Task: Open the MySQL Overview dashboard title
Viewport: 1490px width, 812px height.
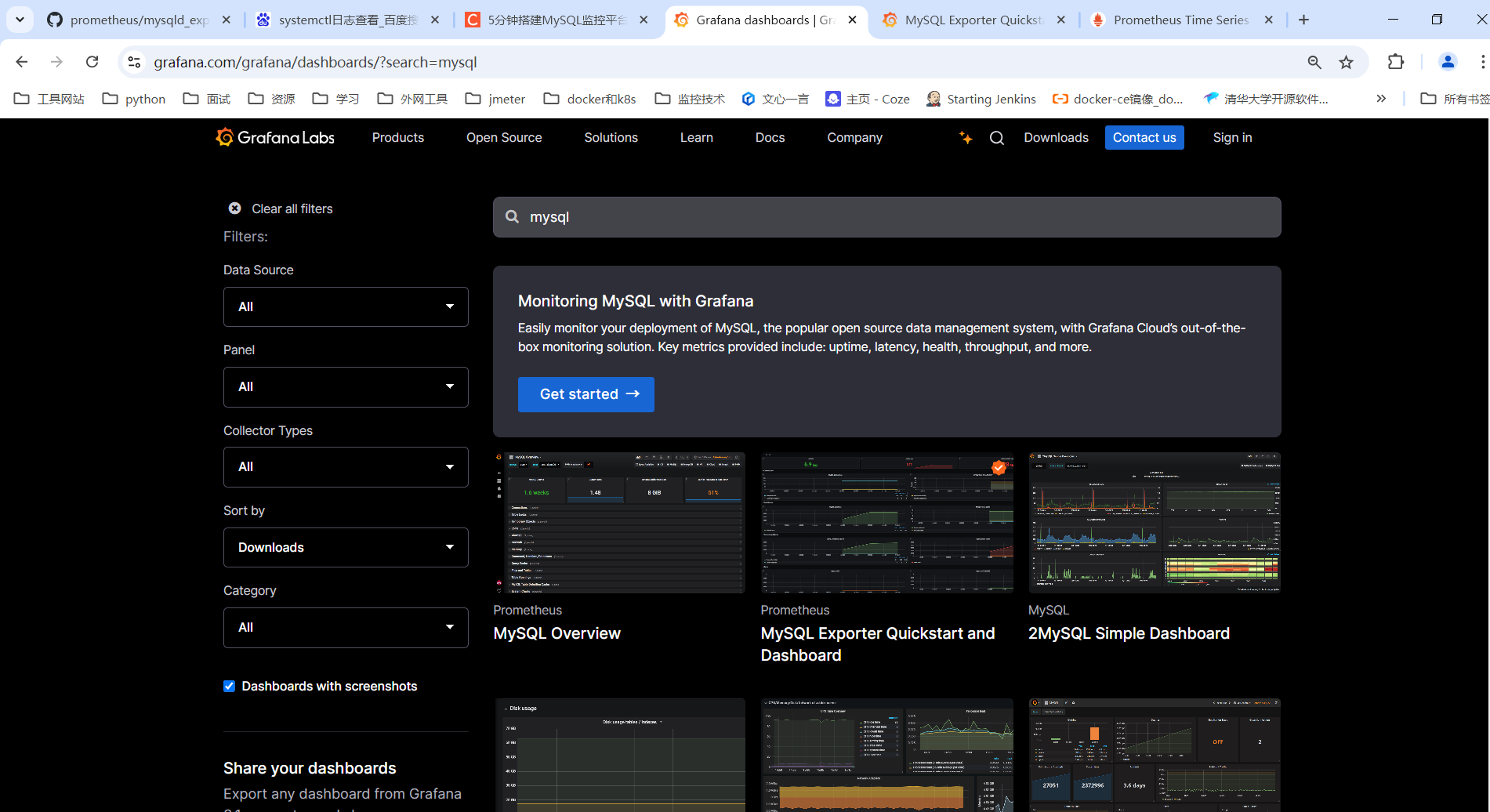Action: pyautogui.click(x=557, y=633)
